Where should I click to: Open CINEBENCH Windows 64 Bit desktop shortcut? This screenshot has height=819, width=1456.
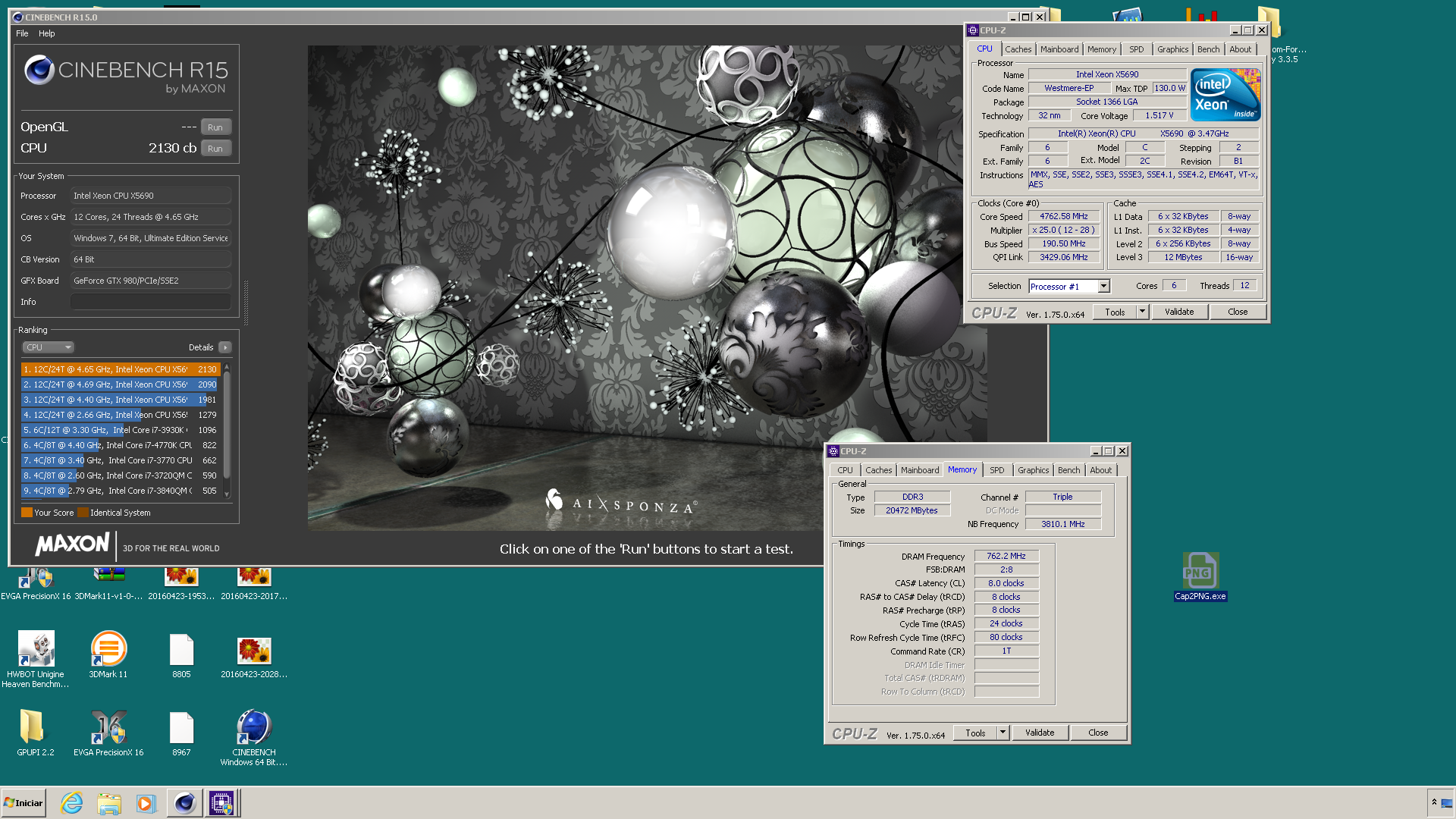[x=254, y=738]
